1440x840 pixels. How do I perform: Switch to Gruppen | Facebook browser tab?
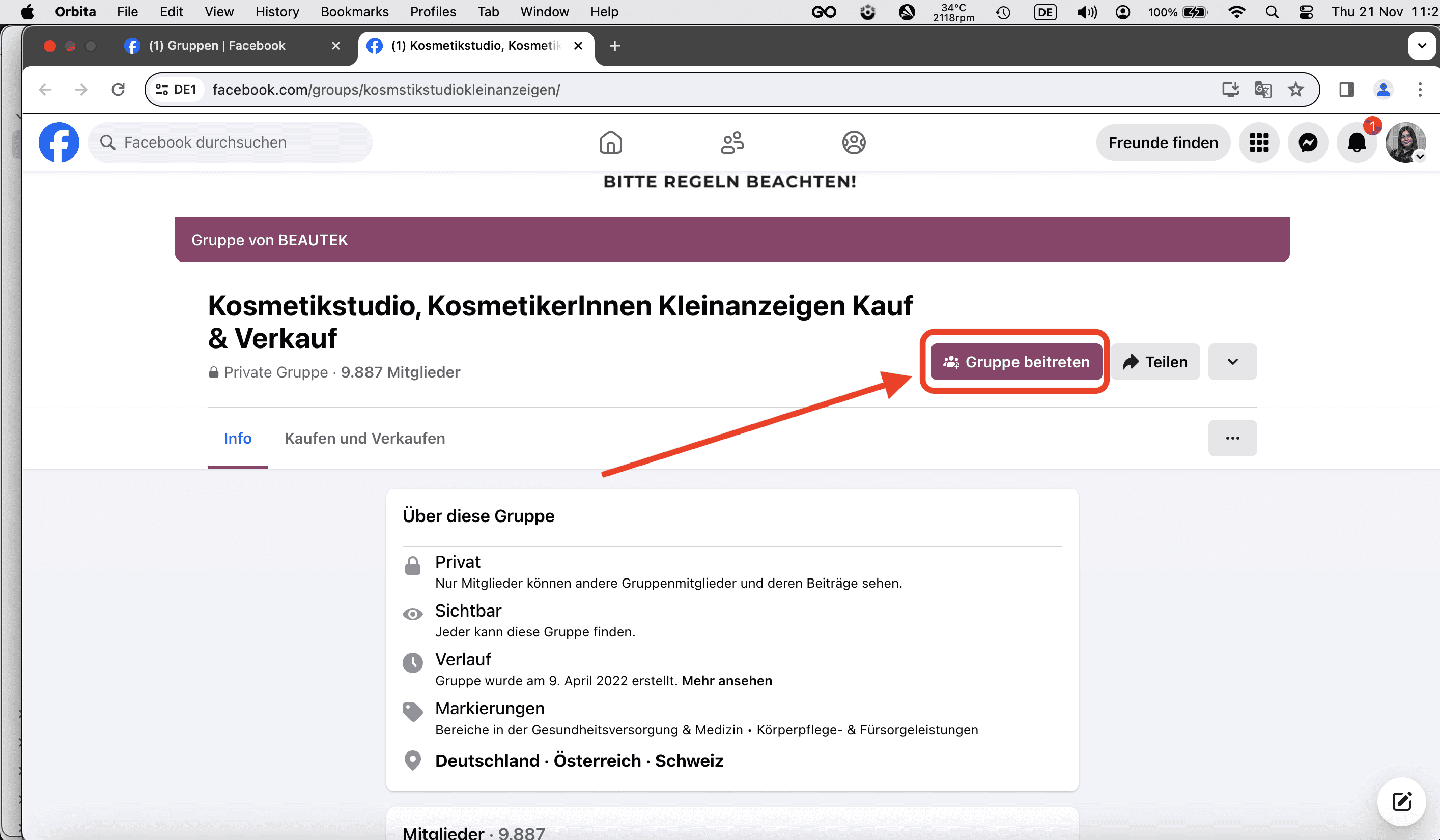coord(217,46)
